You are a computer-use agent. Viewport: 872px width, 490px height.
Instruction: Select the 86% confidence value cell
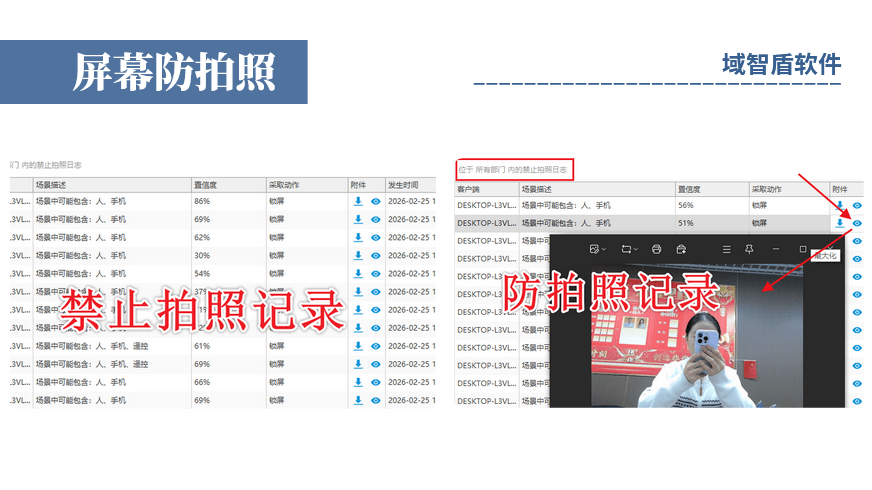[x=202, y=201]
